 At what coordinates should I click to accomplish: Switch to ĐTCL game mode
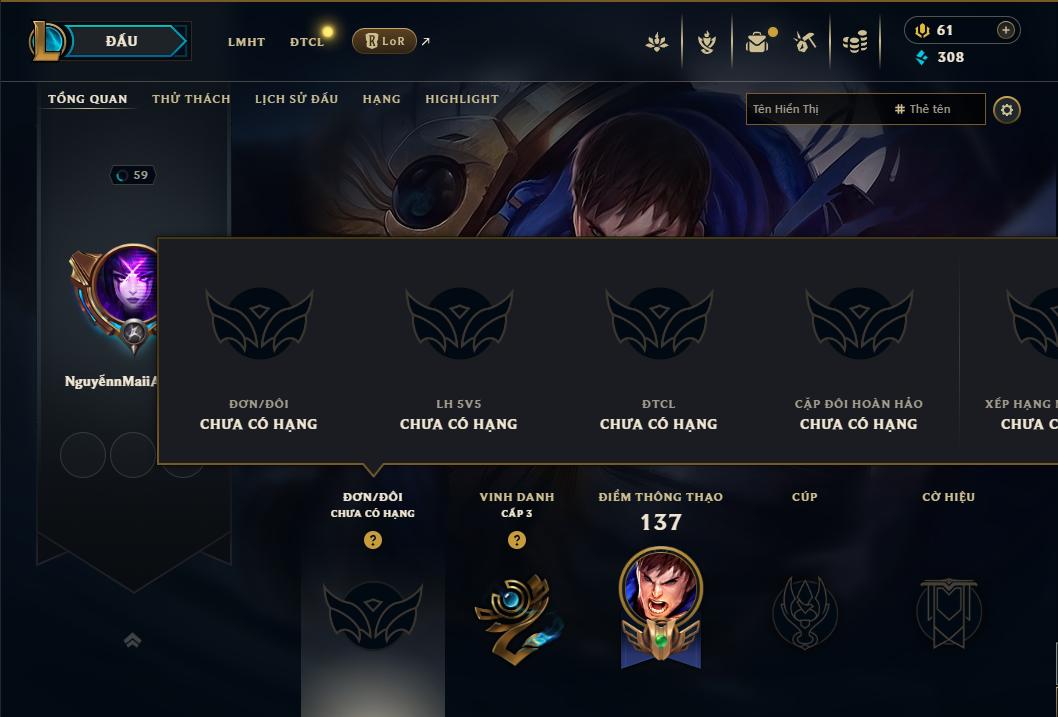(307, 42)
